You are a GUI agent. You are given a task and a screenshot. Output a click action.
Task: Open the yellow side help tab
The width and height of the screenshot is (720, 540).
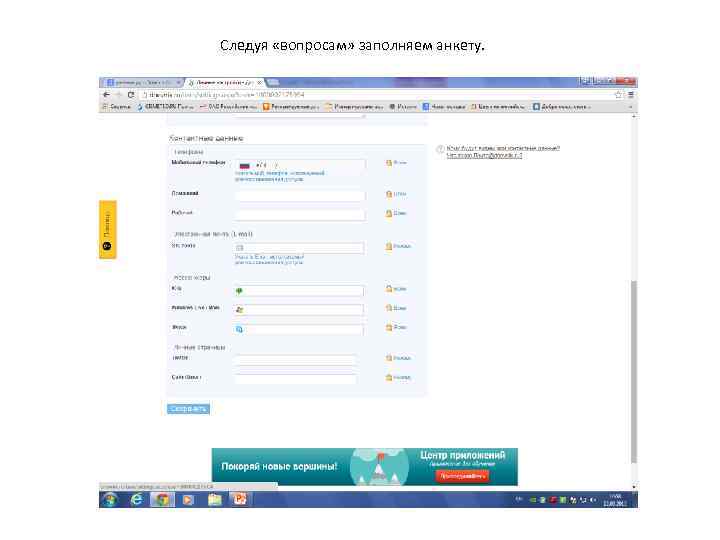pos(107,230)
